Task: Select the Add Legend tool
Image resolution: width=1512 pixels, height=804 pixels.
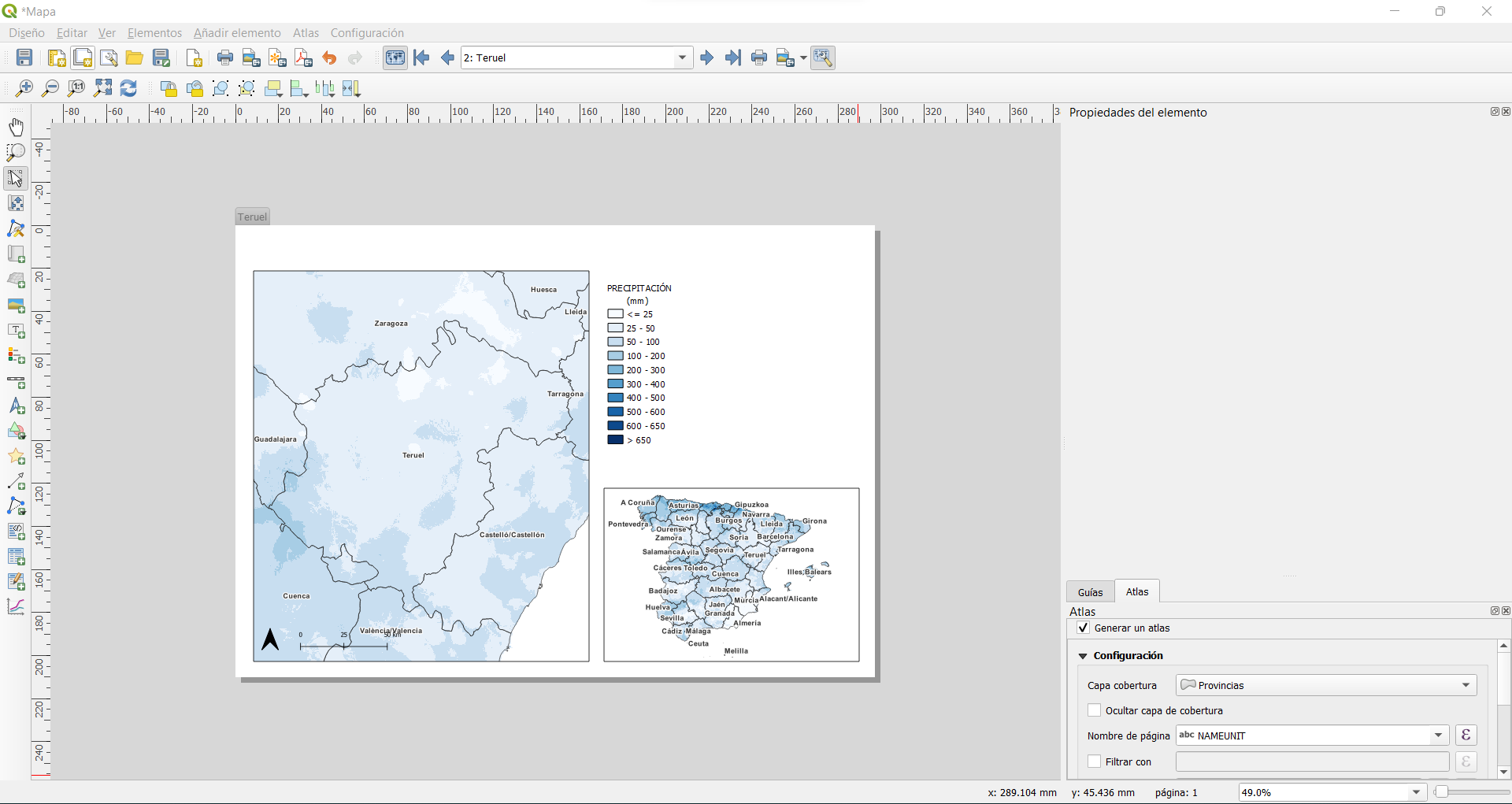Action: 16,357
